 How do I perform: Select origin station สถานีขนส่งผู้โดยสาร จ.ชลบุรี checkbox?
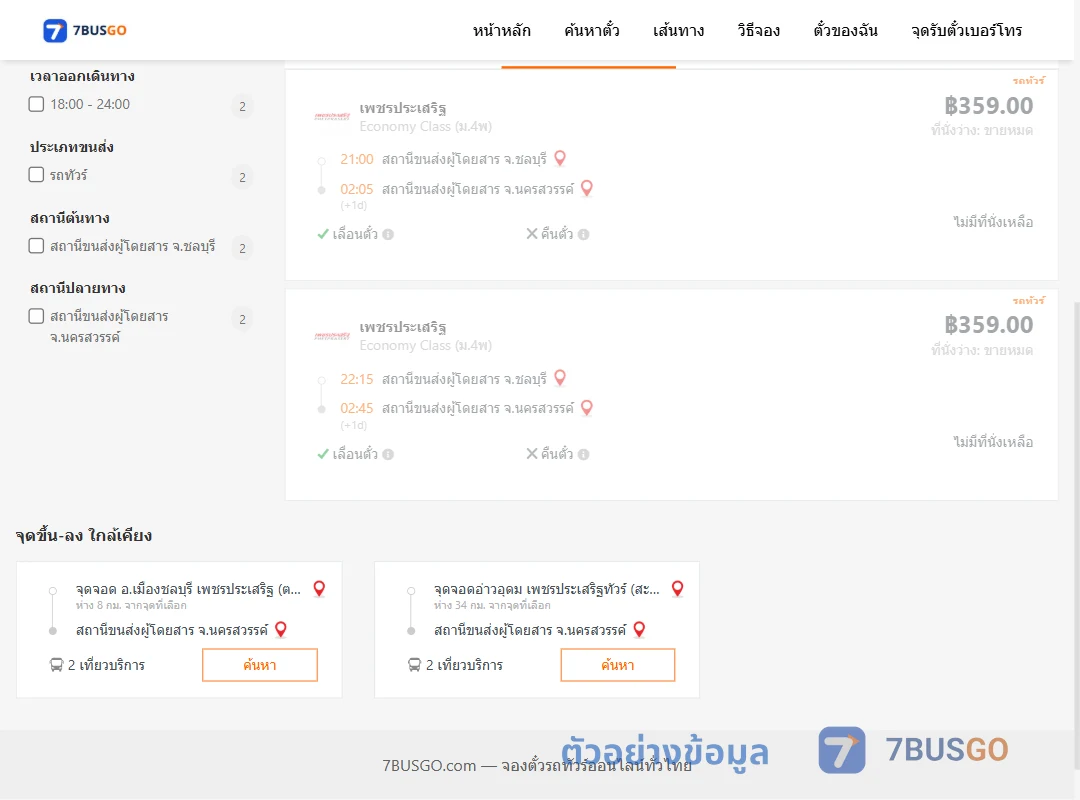tap(37, 245)
